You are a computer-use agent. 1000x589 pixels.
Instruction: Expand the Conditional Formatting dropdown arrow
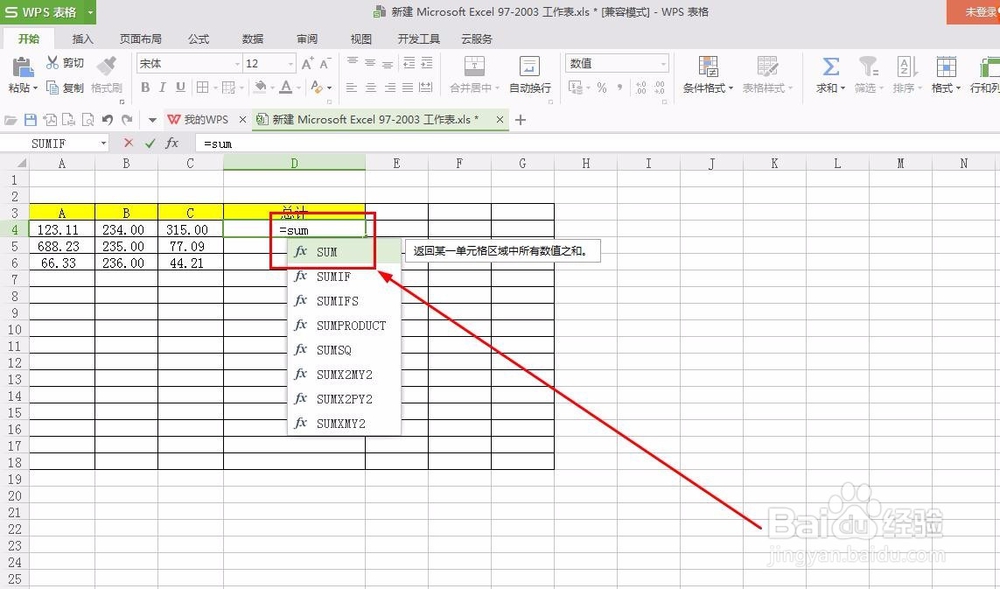pyautogui.click(x=730, y=88)
